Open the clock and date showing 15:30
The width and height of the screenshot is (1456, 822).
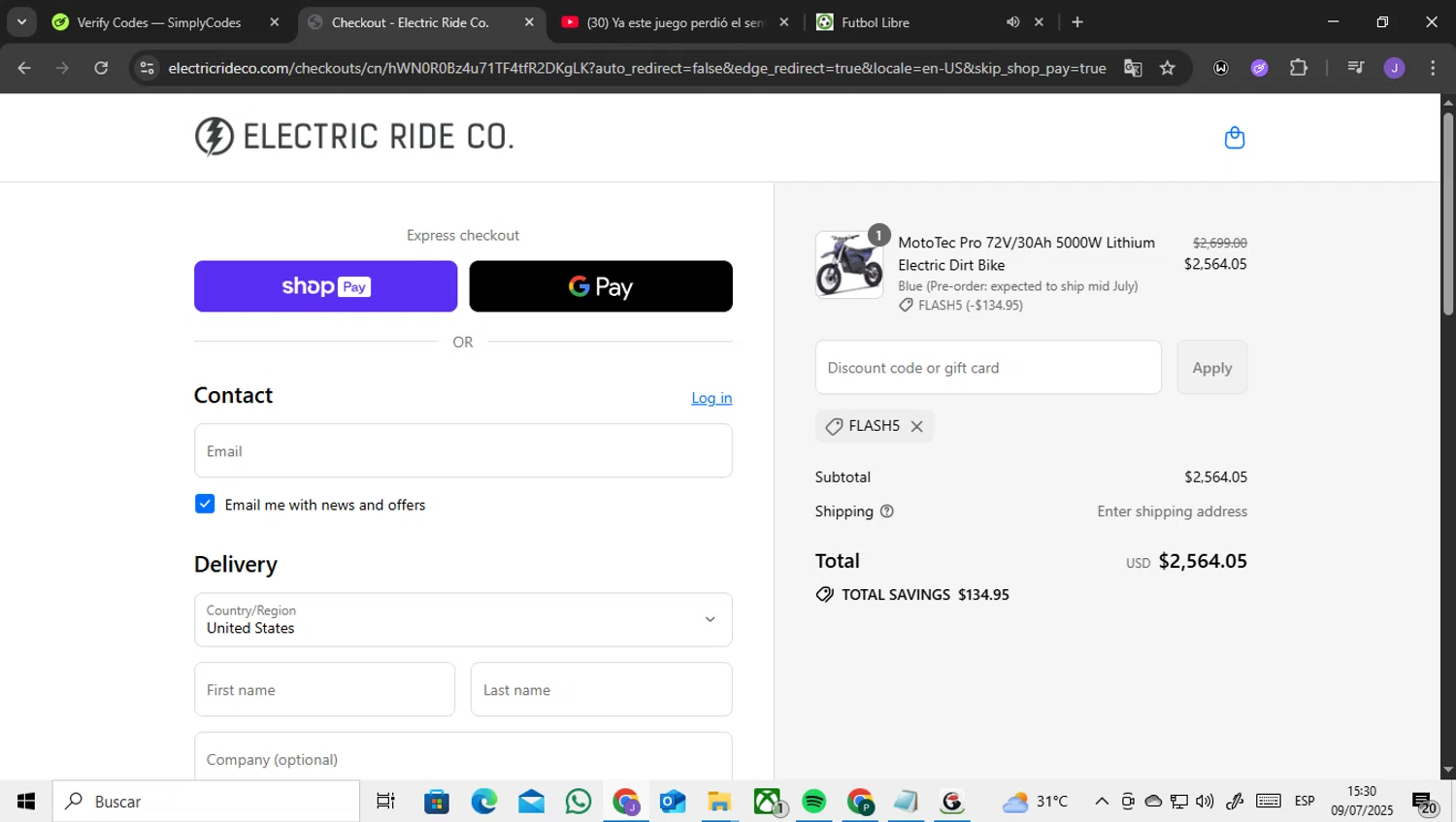1362,802
